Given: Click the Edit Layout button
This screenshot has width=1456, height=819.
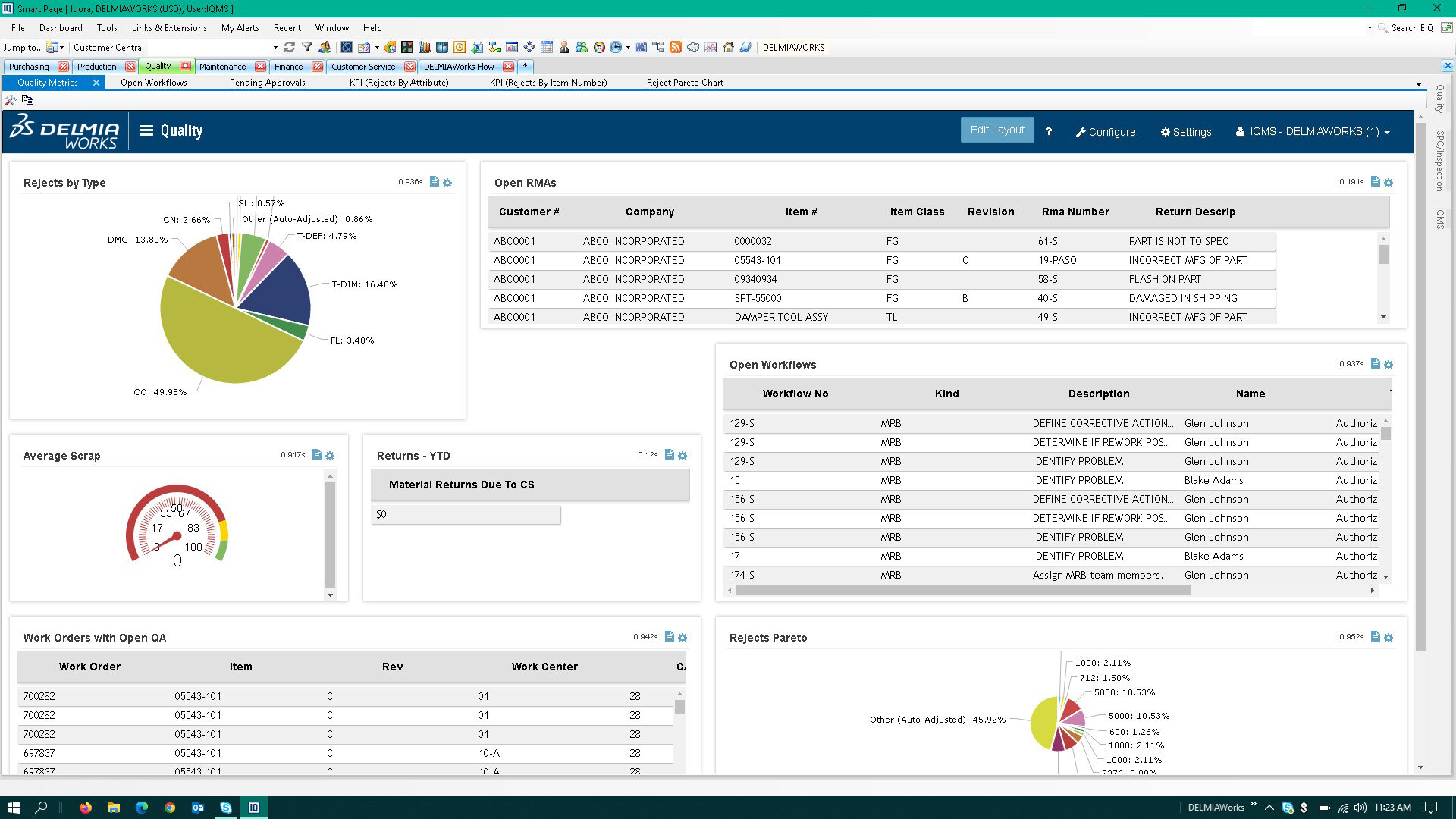Looking at the screenshot, I should [996, 130].
